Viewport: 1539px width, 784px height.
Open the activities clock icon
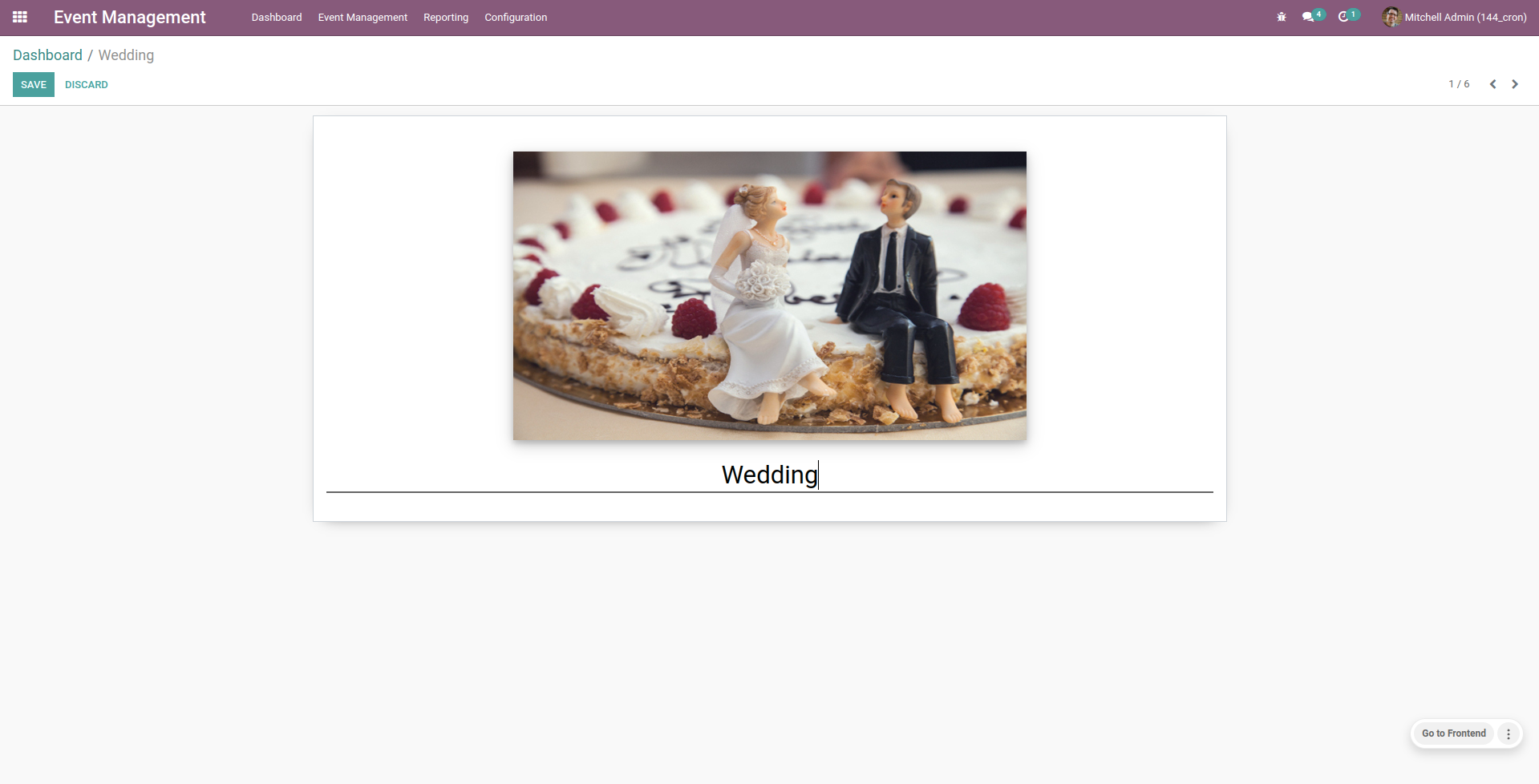[x=1343, y=17]
